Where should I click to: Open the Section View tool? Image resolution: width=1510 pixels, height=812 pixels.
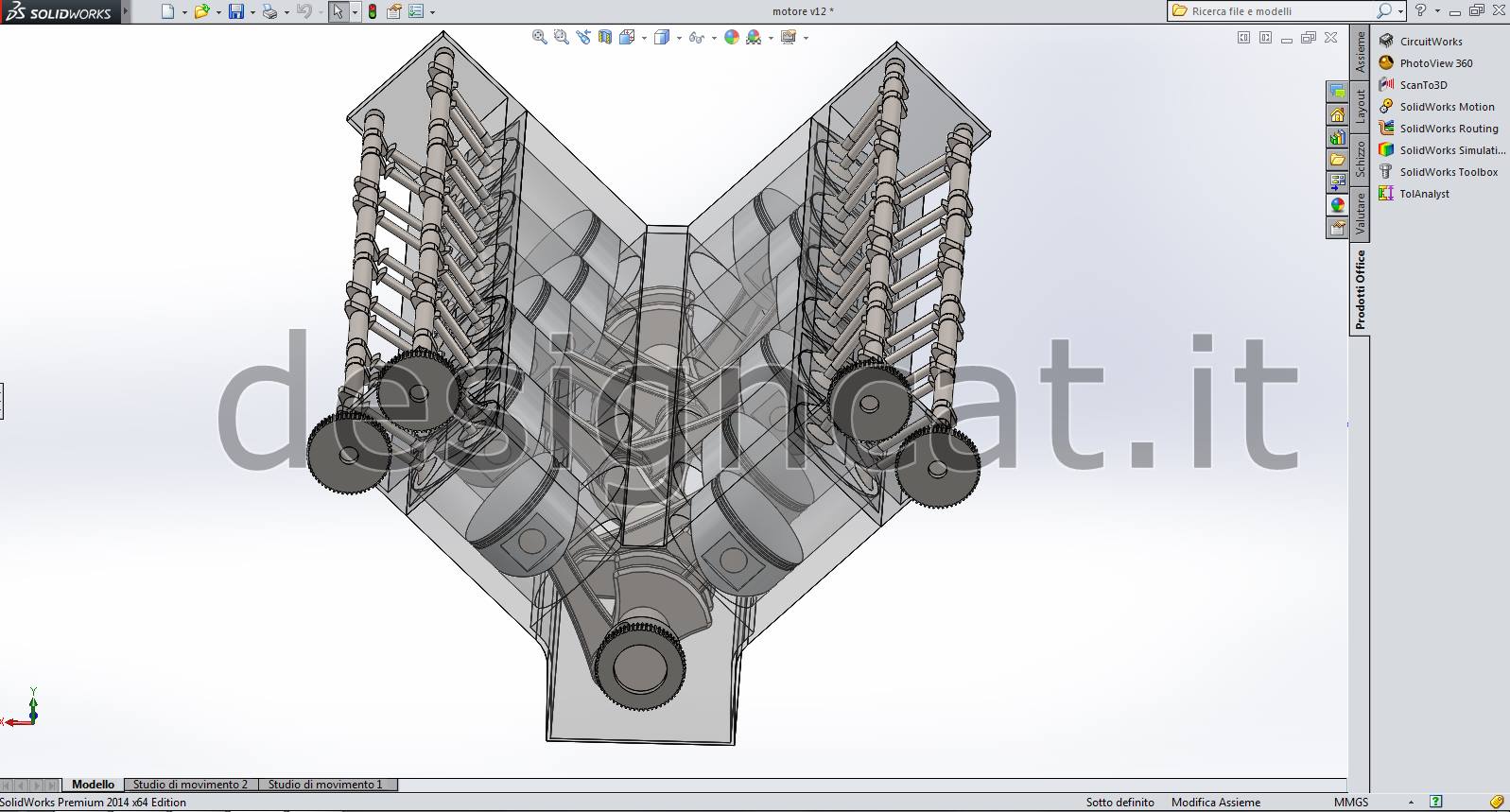[605, 37]
